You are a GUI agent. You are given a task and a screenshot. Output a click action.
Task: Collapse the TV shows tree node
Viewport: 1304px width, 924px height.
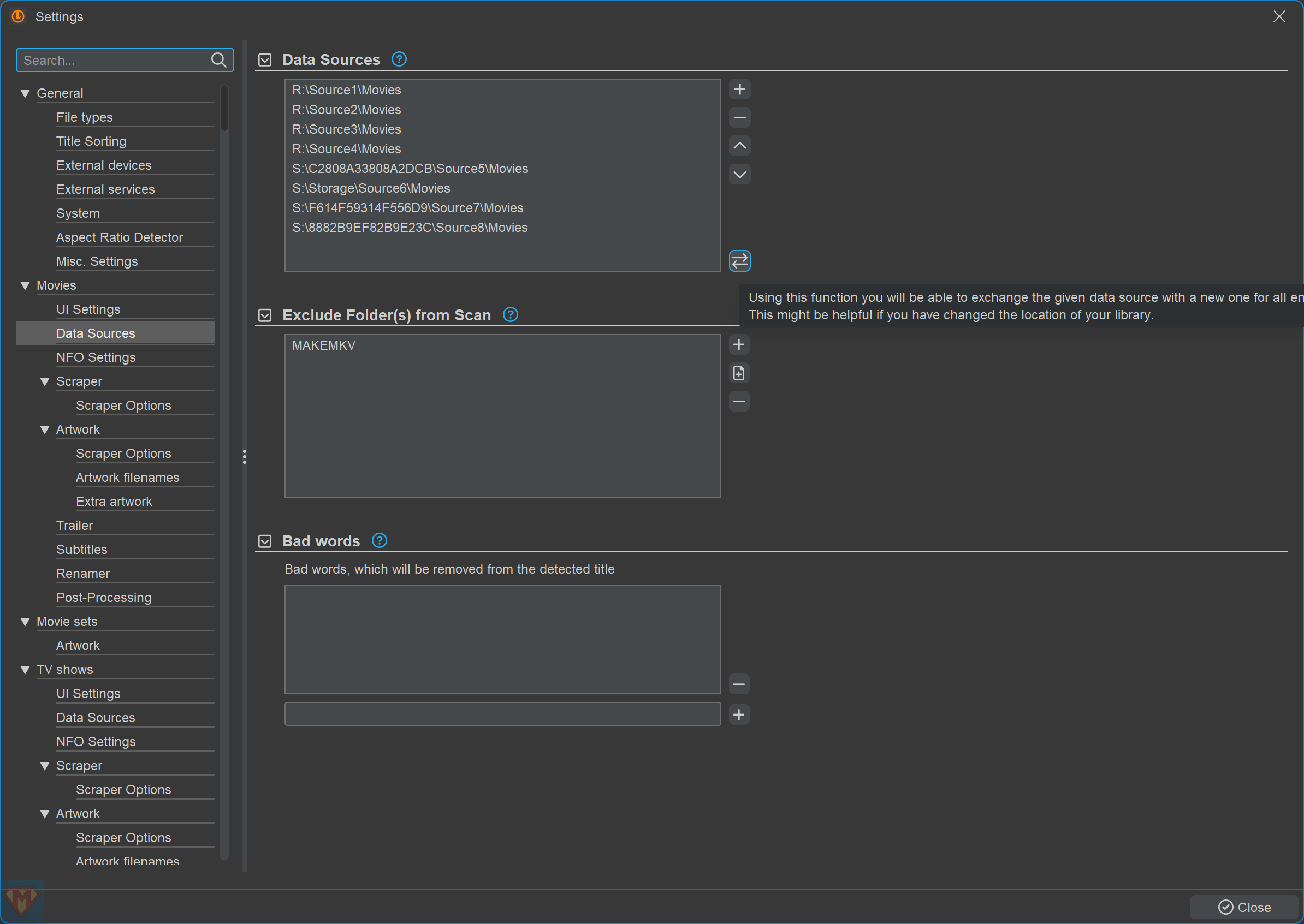click(x=25, y=670)
